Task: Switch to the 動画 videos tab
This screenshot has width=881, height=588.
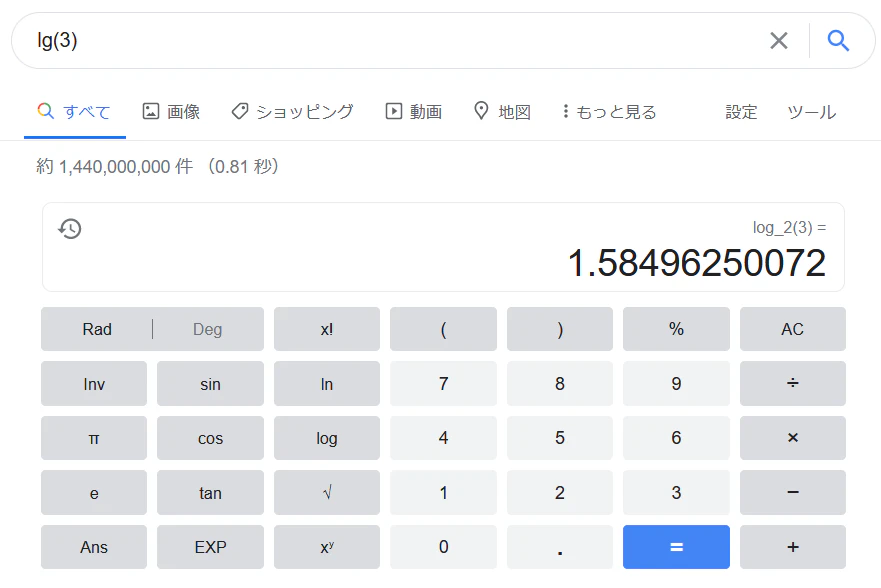Action: pyautogui.click(x=414, y=112)
